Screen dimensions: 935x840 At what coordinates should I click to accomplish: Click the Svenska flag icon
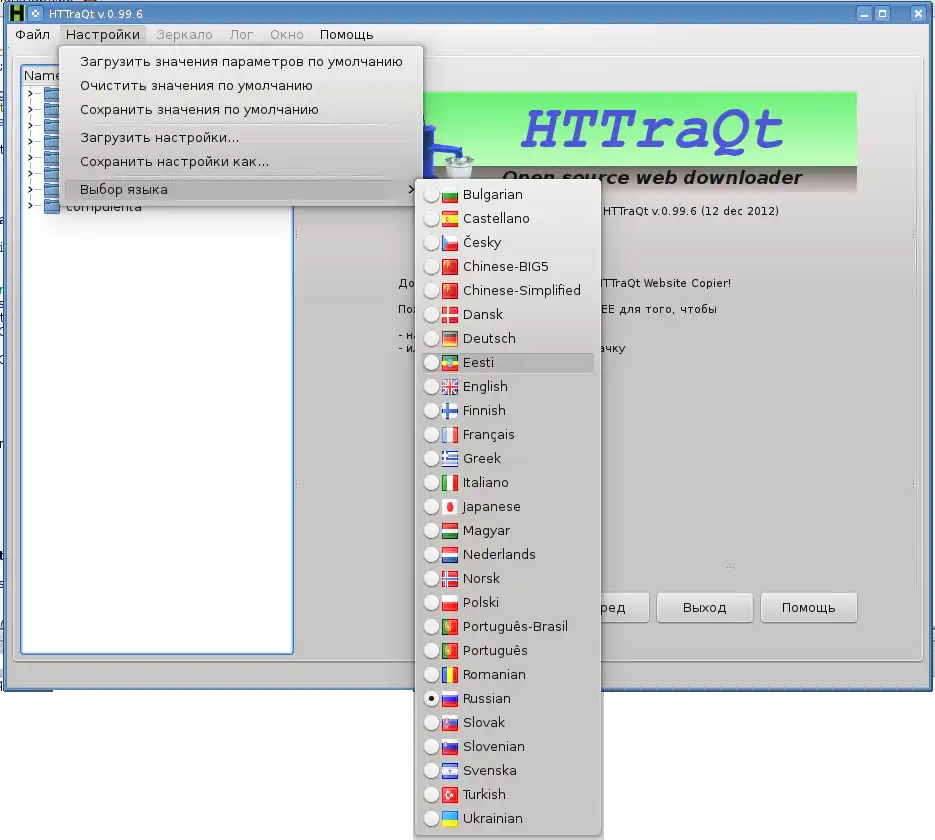pyautogui.click(x=450, y=771)
